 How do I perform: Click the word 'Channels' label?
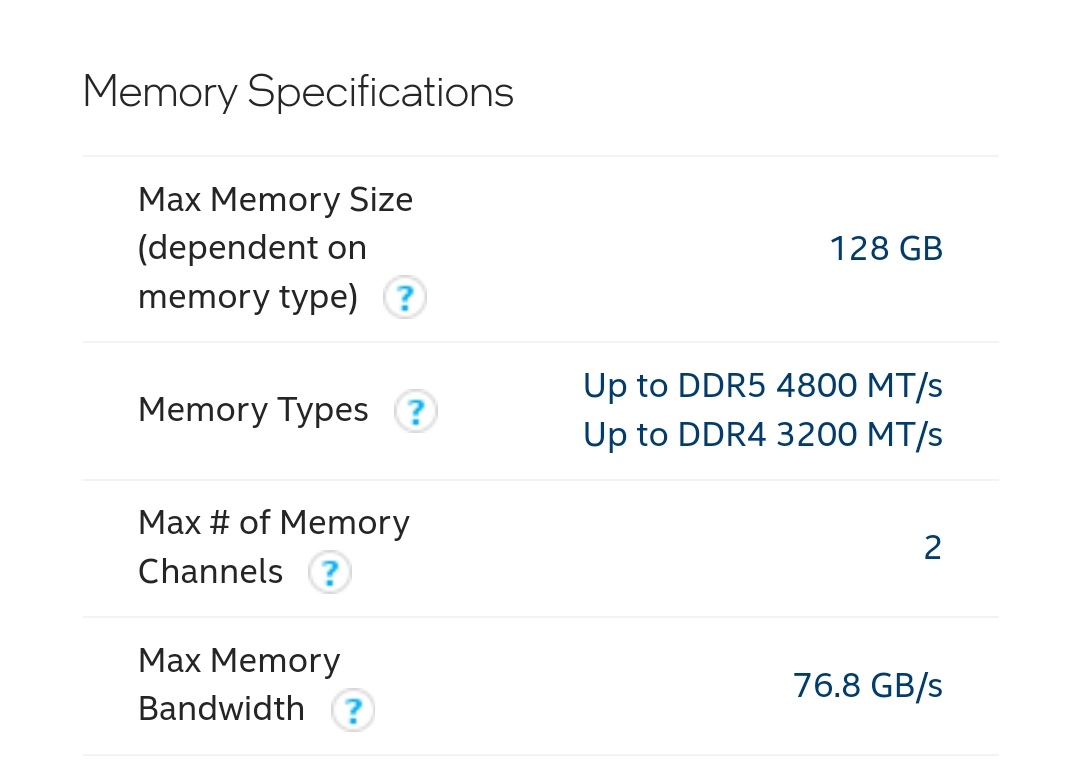coord(210,572)
